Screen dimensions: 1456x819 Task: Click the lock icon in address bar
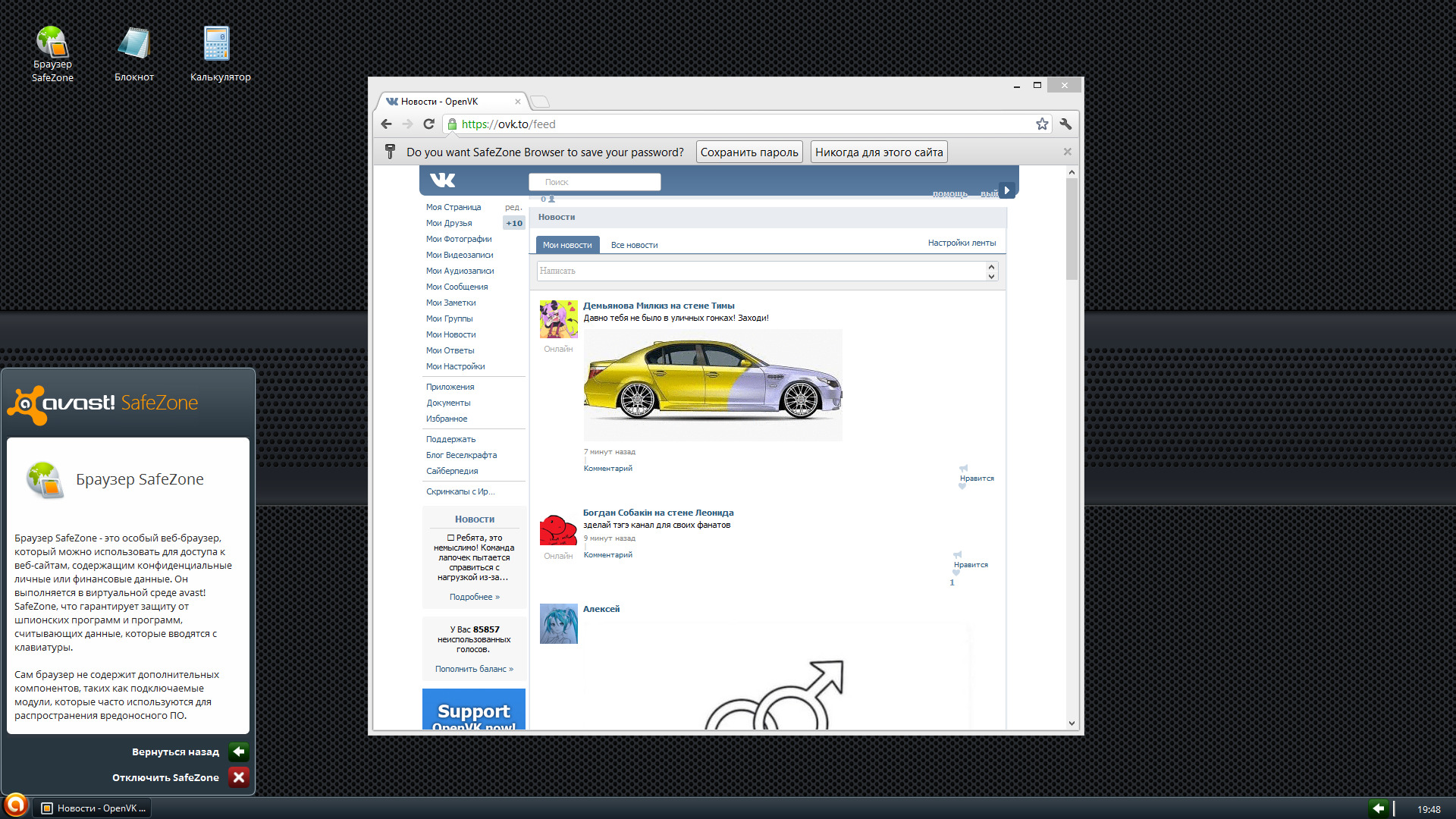452,124
